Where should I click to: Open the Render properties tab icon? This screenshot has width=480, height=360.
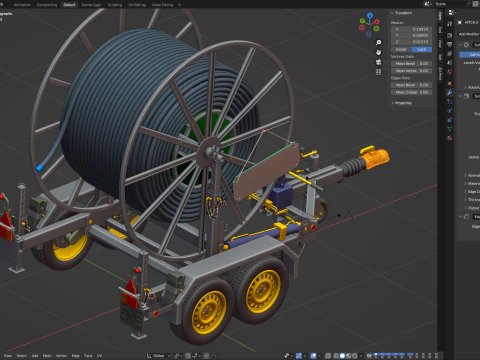point(449,35)
